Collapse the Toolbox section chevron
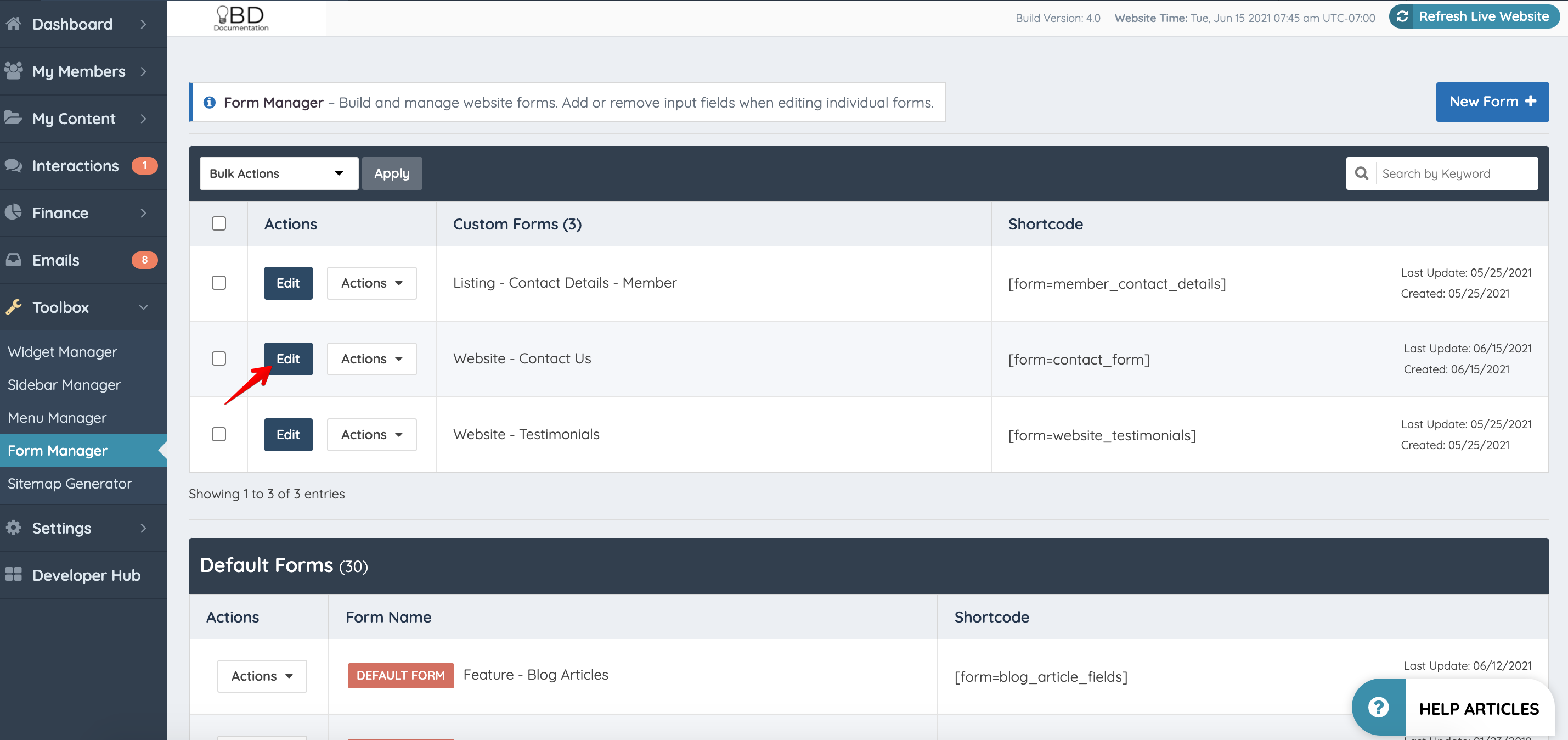This screenshot has height=740, width=1568. [x=144, y=307]
